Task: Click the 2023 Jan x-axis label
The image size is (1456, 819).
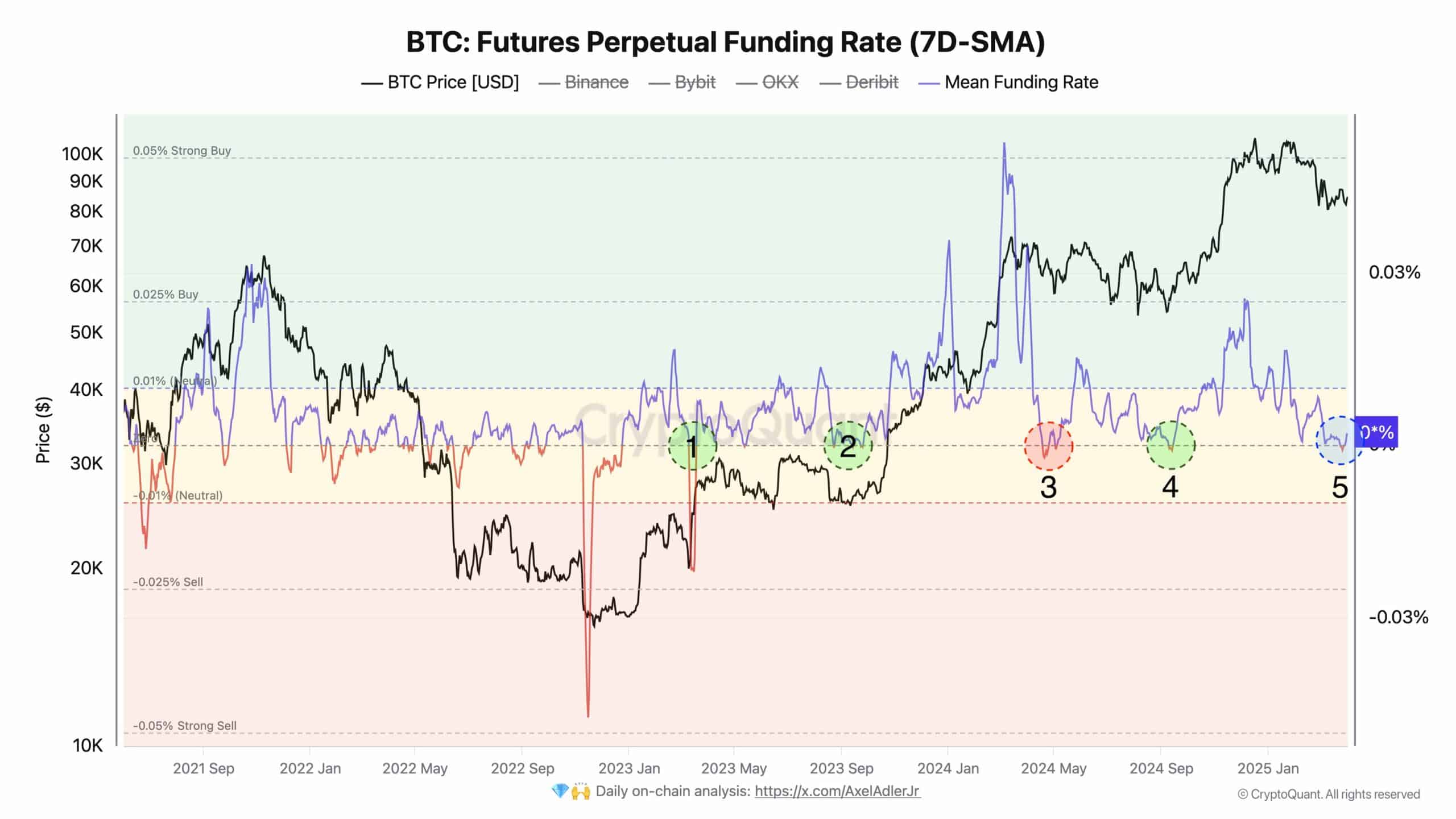Action: point(629,768)
